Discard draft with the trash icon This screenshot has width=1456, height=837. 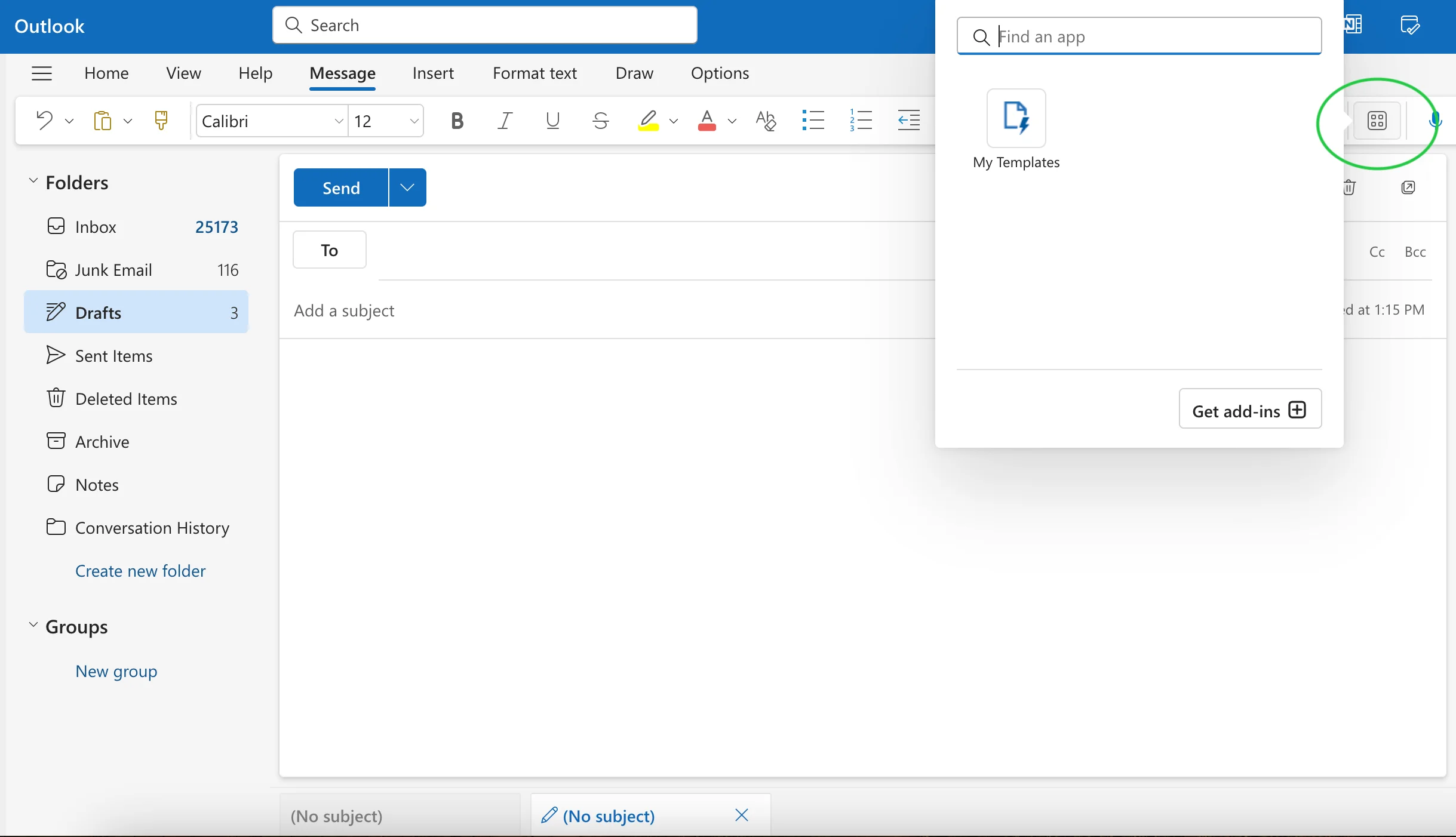tap(1350, 187)
